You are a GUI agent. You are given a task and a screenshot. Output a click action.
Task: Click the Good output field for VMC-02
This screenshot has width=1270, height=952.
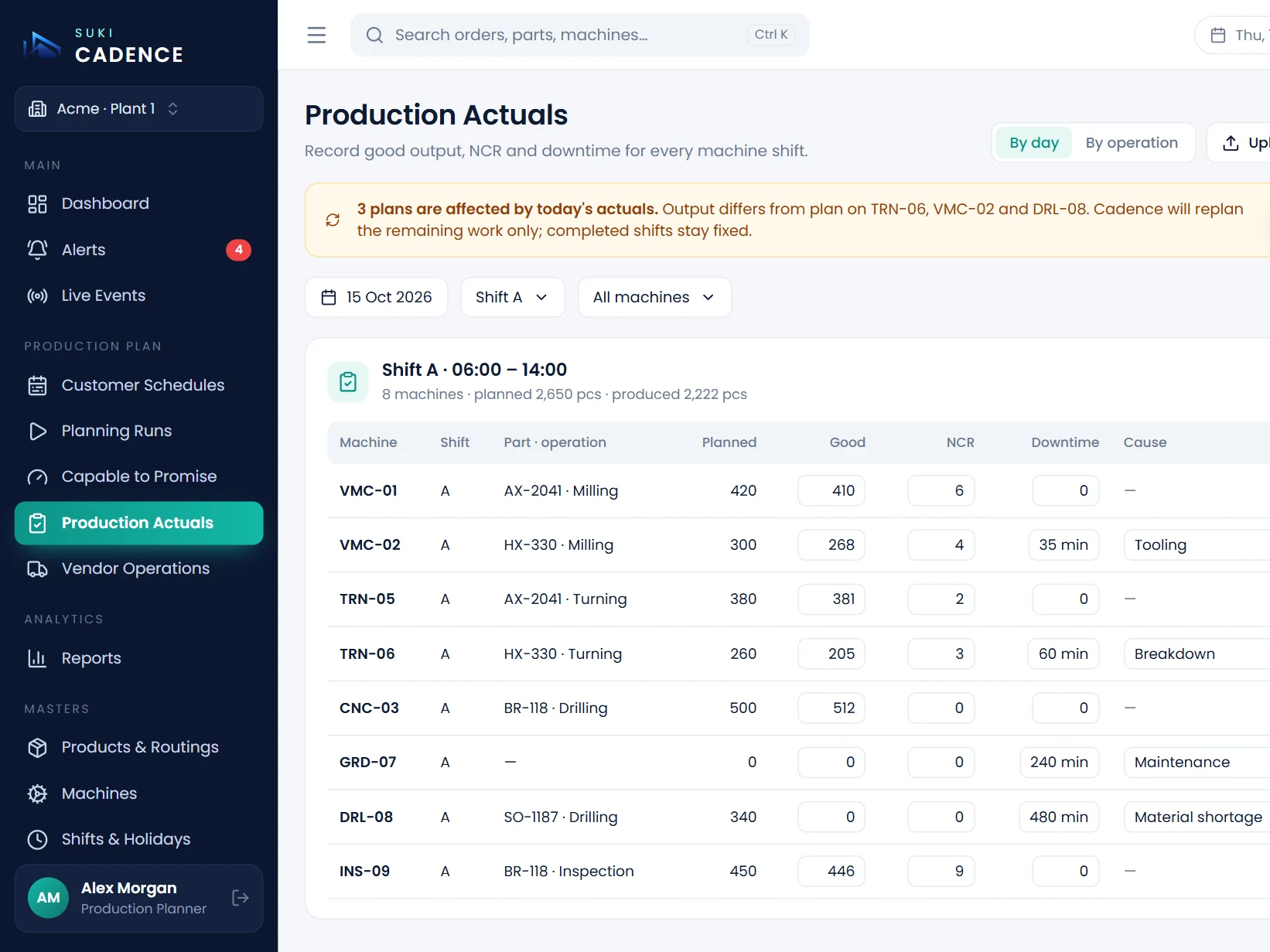[831, 544]
